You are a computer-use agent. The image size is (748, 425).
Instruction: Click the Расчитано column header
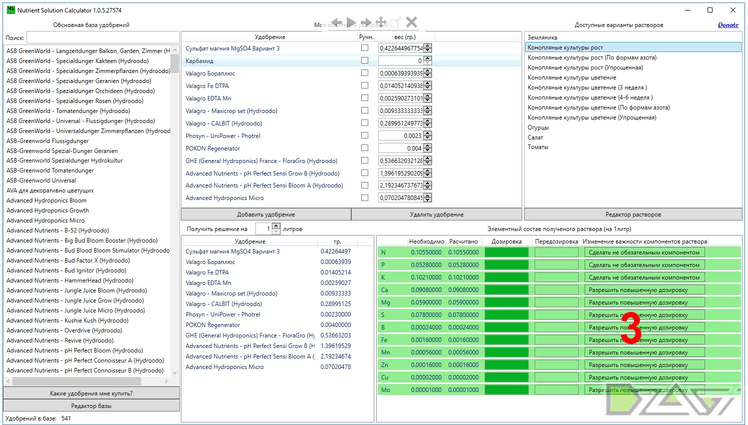(x=463, y=241)
